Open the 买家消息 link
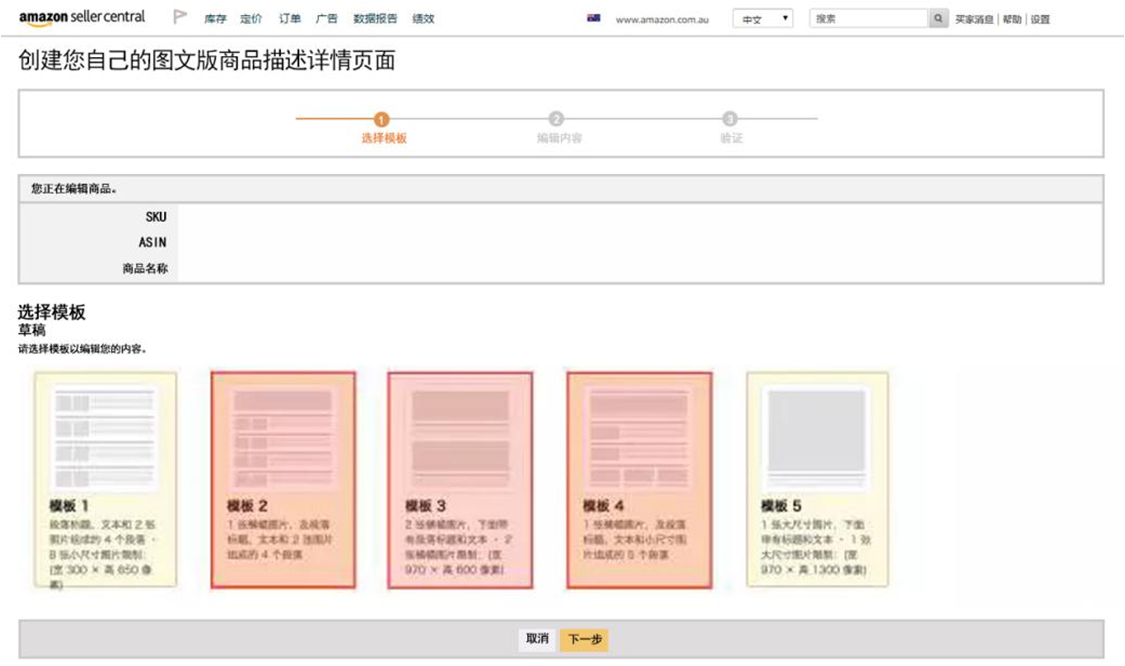The width and height of the screenshot is (1125, 666). point(974,19)
